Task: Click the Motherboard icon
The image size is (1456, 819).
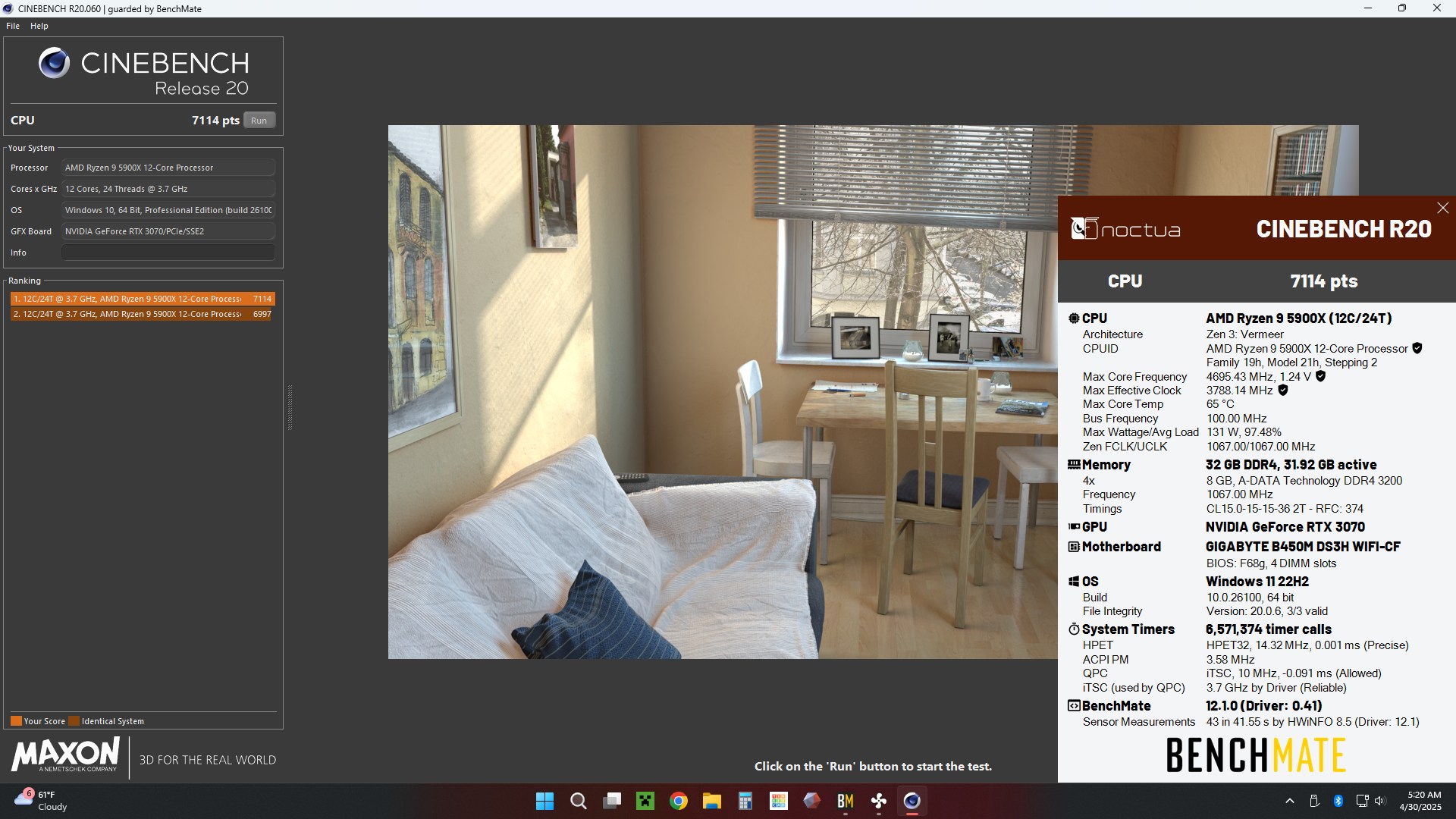Action: coord(1074,547)
